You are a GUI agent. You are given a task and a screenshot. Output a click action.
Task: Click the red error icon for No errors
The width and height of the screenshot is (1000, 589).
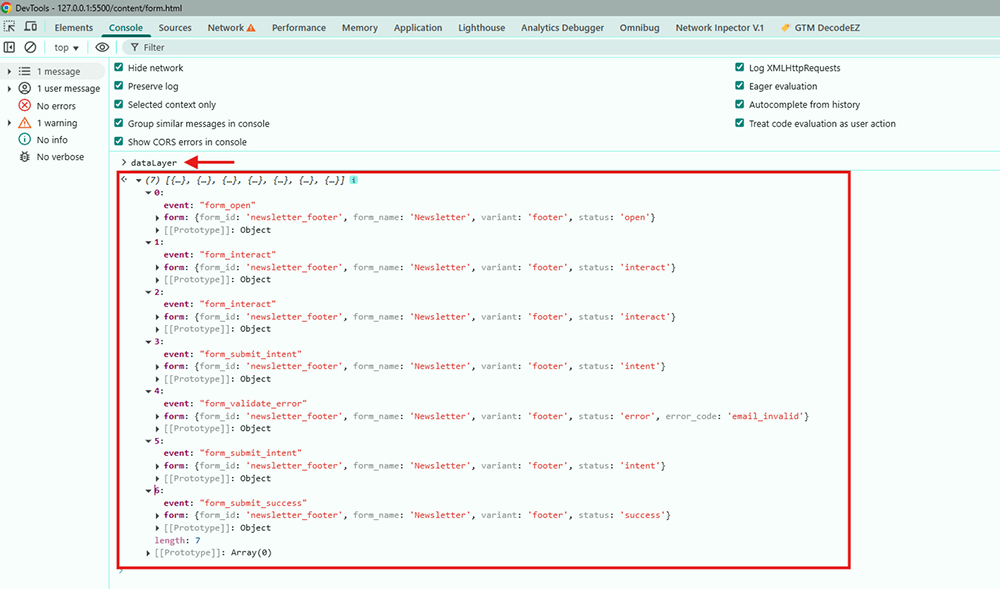[24, 105]
